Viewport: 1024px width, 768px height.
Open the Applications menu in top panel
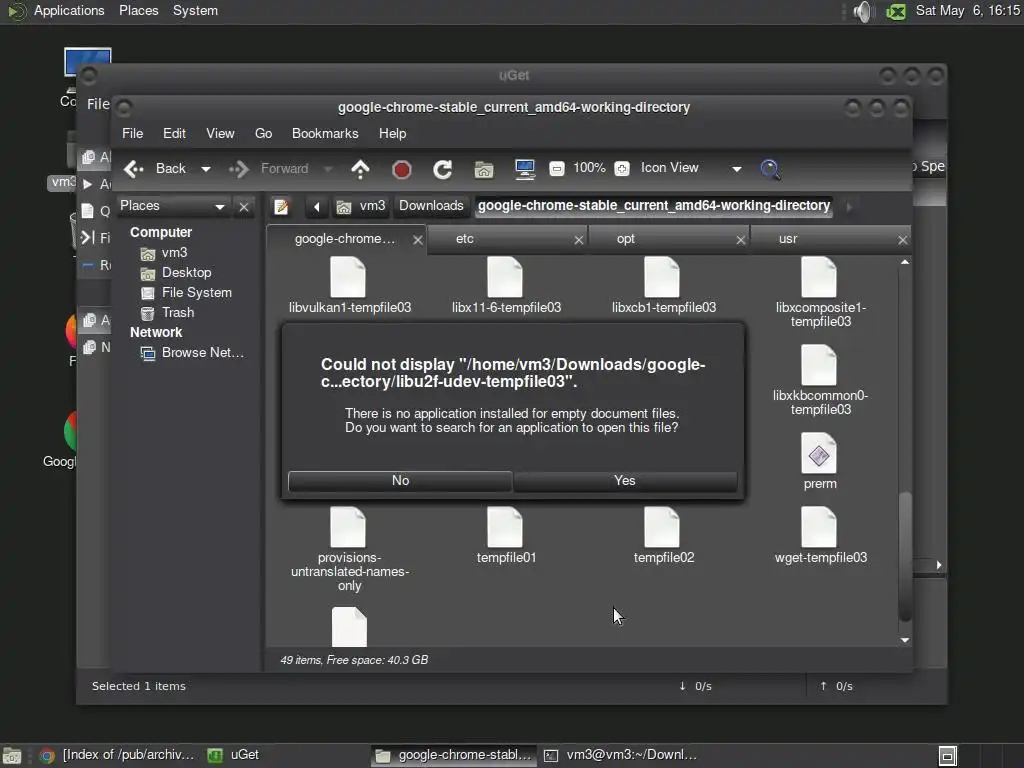[x=69, y=10]
